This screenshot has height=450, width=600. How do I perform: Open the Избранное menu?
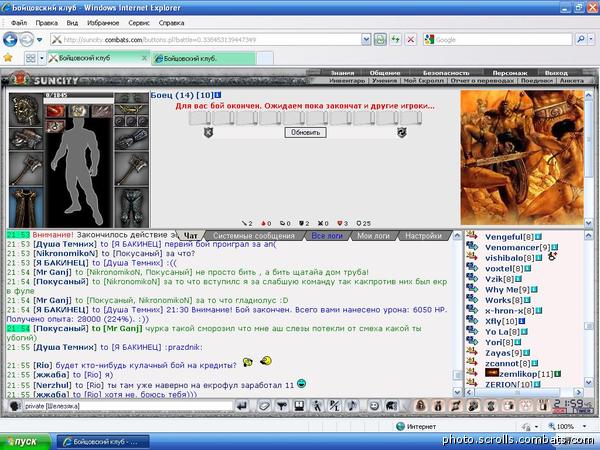103,23
